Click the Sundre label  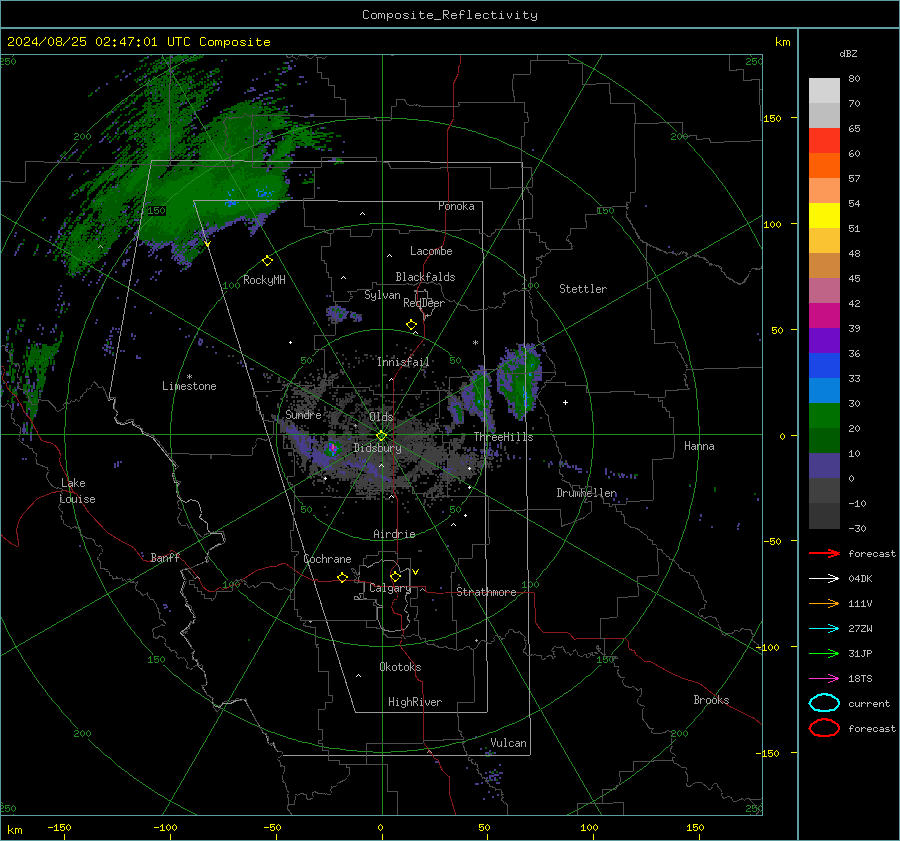[x=303, y=414]
